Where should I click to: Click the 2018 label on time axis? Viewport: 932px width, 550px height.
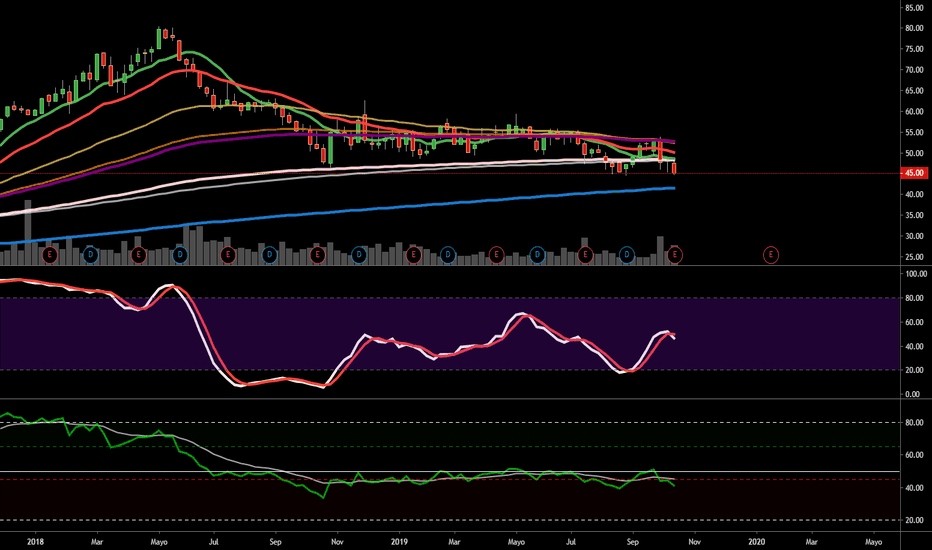tap(35, 542)
